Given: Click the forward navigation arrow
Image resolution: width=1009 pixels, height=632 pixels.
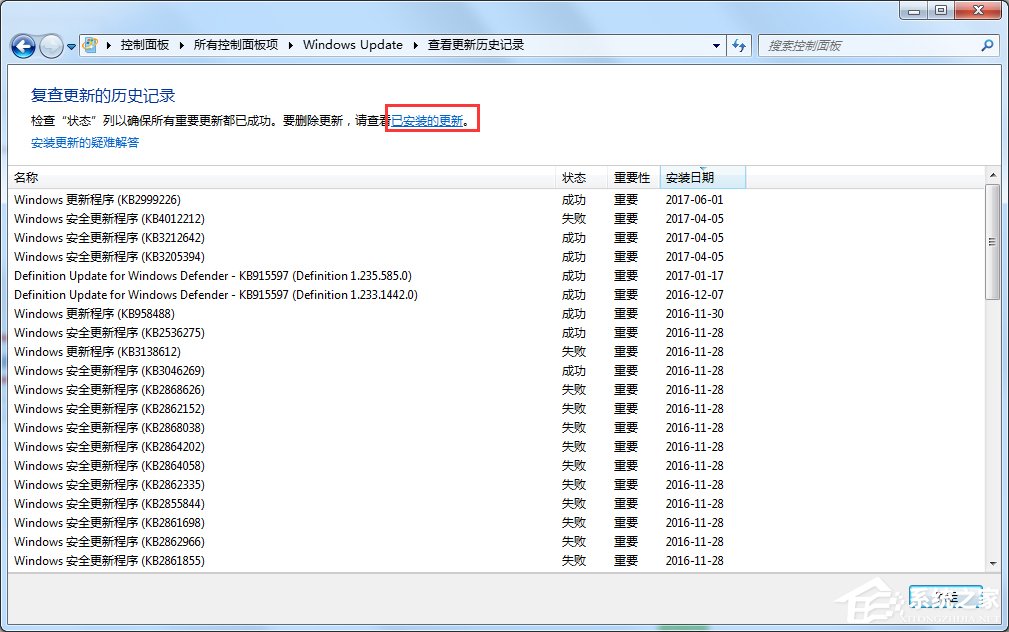Looking at the screenshot, I should (50, 45).
